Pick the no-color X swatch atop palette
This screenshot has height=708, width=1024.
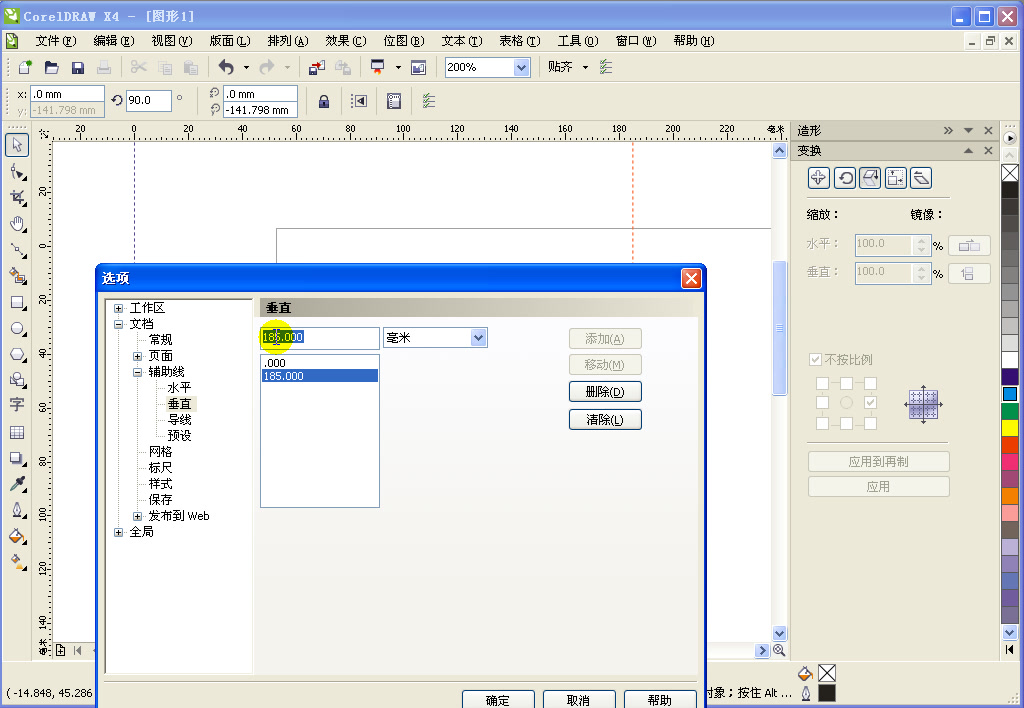pos(1010,172)
